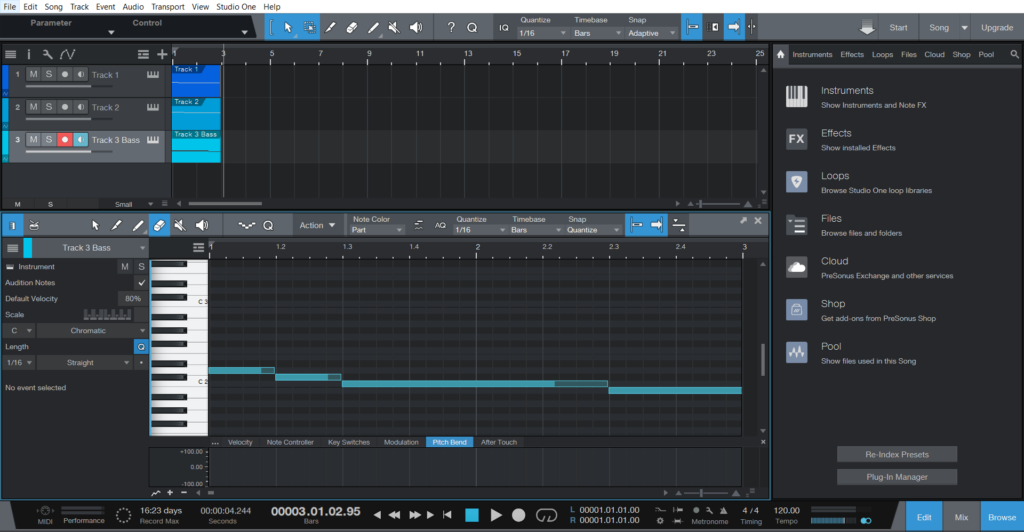Click the question mark help icon
The image size is (1024, 532).
pos(451,27)
